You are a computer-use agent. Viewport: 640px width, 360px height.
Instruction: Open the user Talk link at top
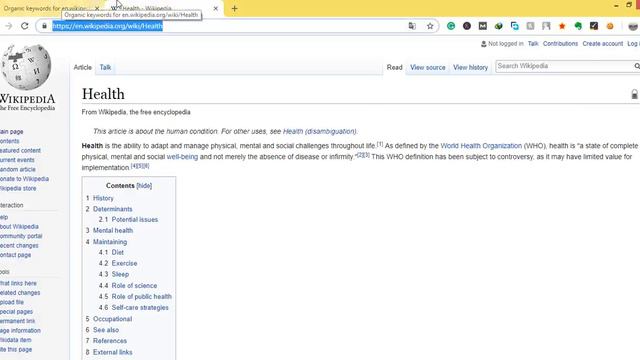(533, 44)
